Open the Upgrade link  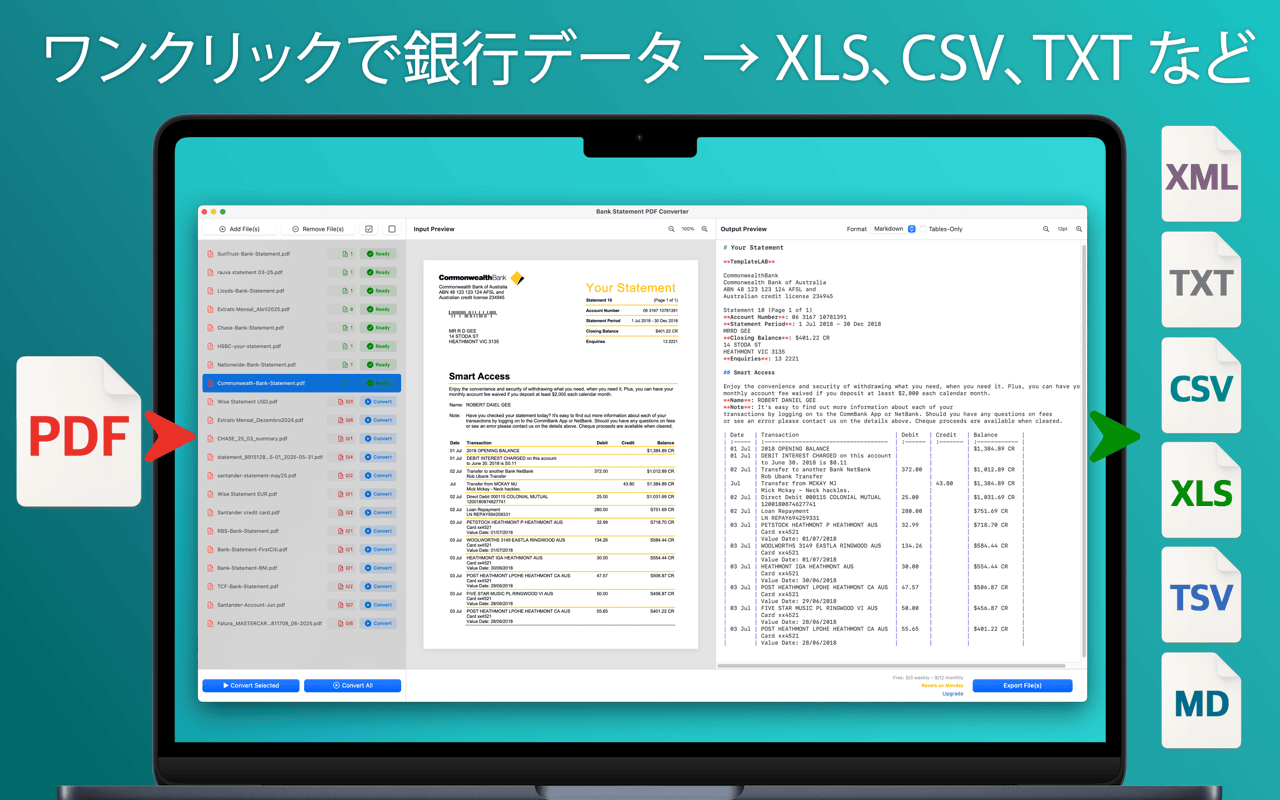(x=953, y=694)
